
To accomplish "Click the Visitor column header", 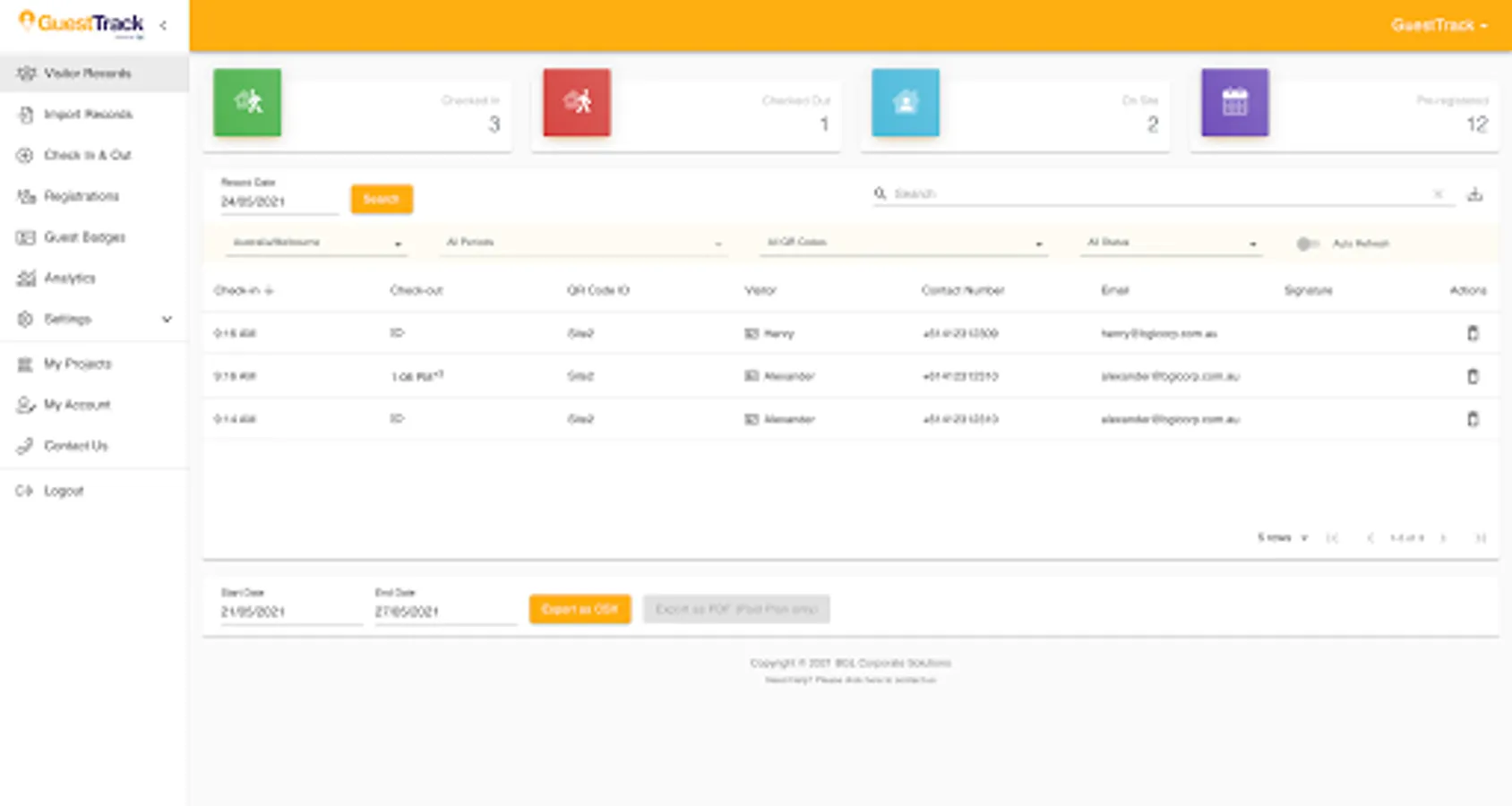I will click(760, 290).
